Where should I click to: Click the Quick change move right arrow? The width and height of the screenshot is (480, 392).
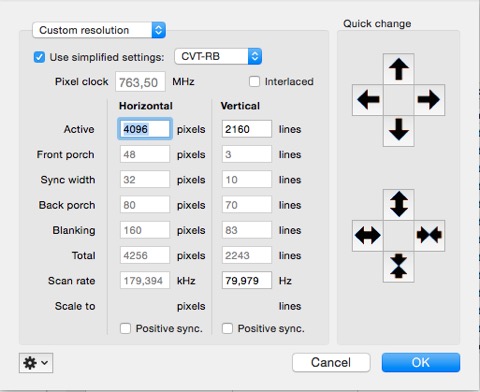click(429, 100)
